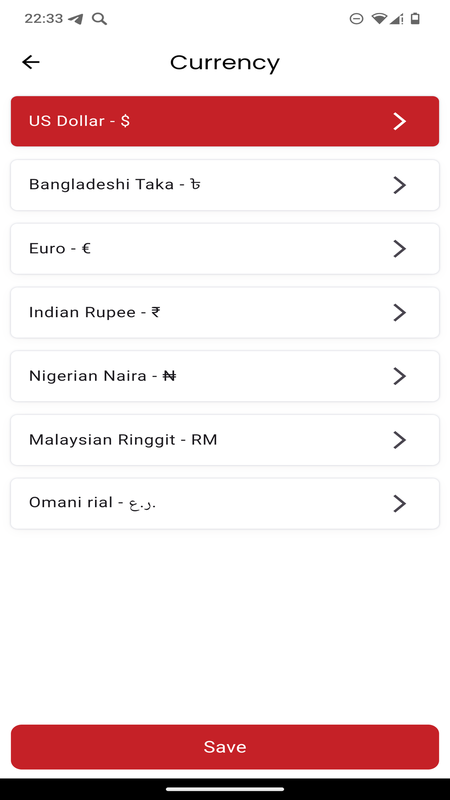Tap the chevron beside Euro
Screen dimensions: 450x800
tap(399, 249)
